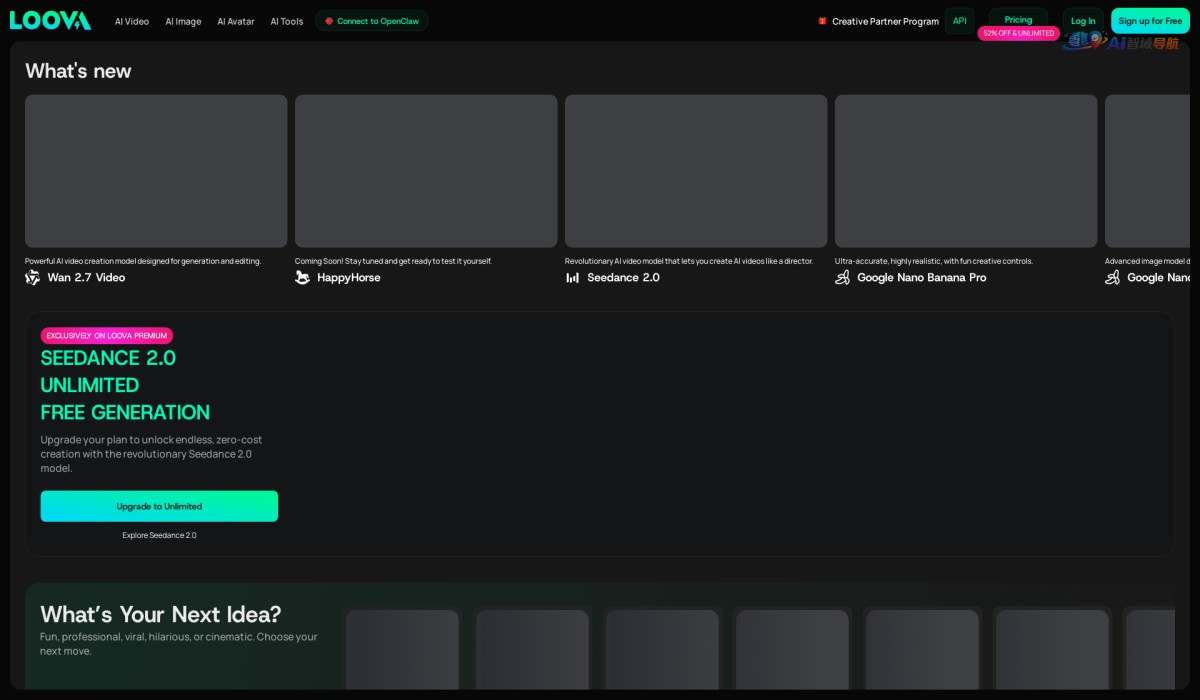Image resolution: width=1200 pixels, height=700 pixels.
Task: Click the Log In button
Action: pos(1083,21)
